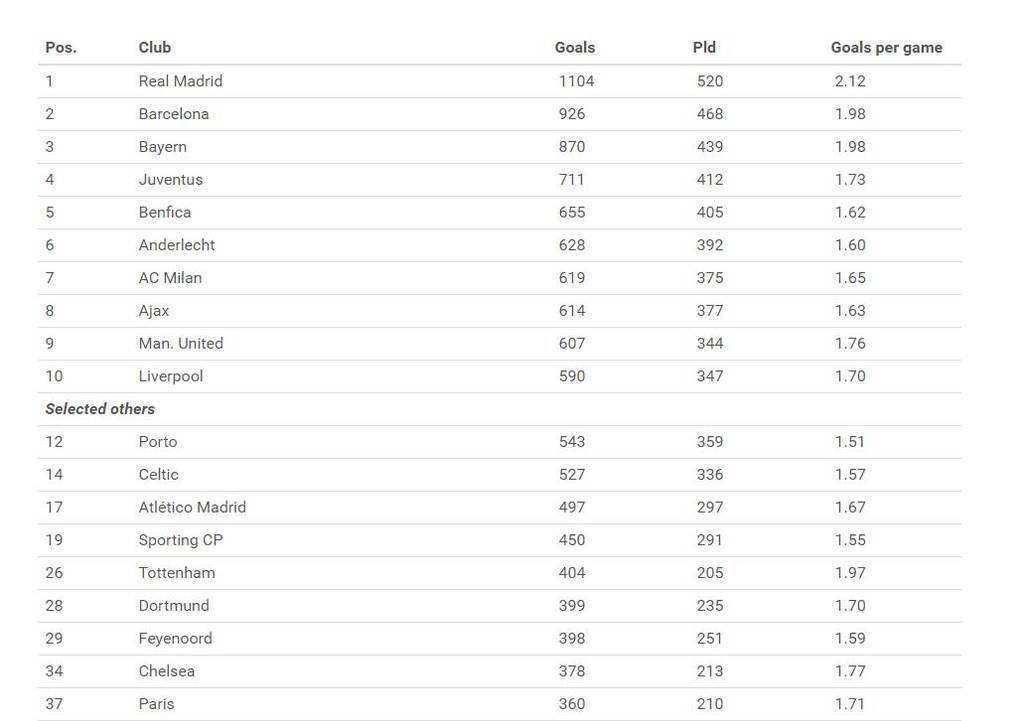Click the Anderlecht club name
The width and height of the screenshot is (1024, 721).
(177, 245)
